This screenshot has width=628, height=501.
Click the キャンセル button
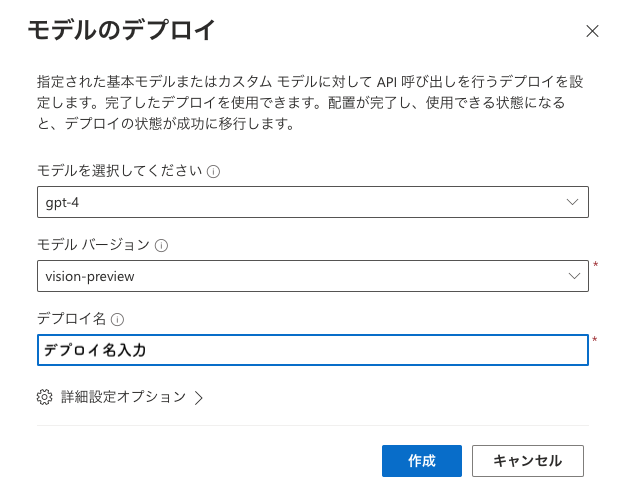coord(528,461)
